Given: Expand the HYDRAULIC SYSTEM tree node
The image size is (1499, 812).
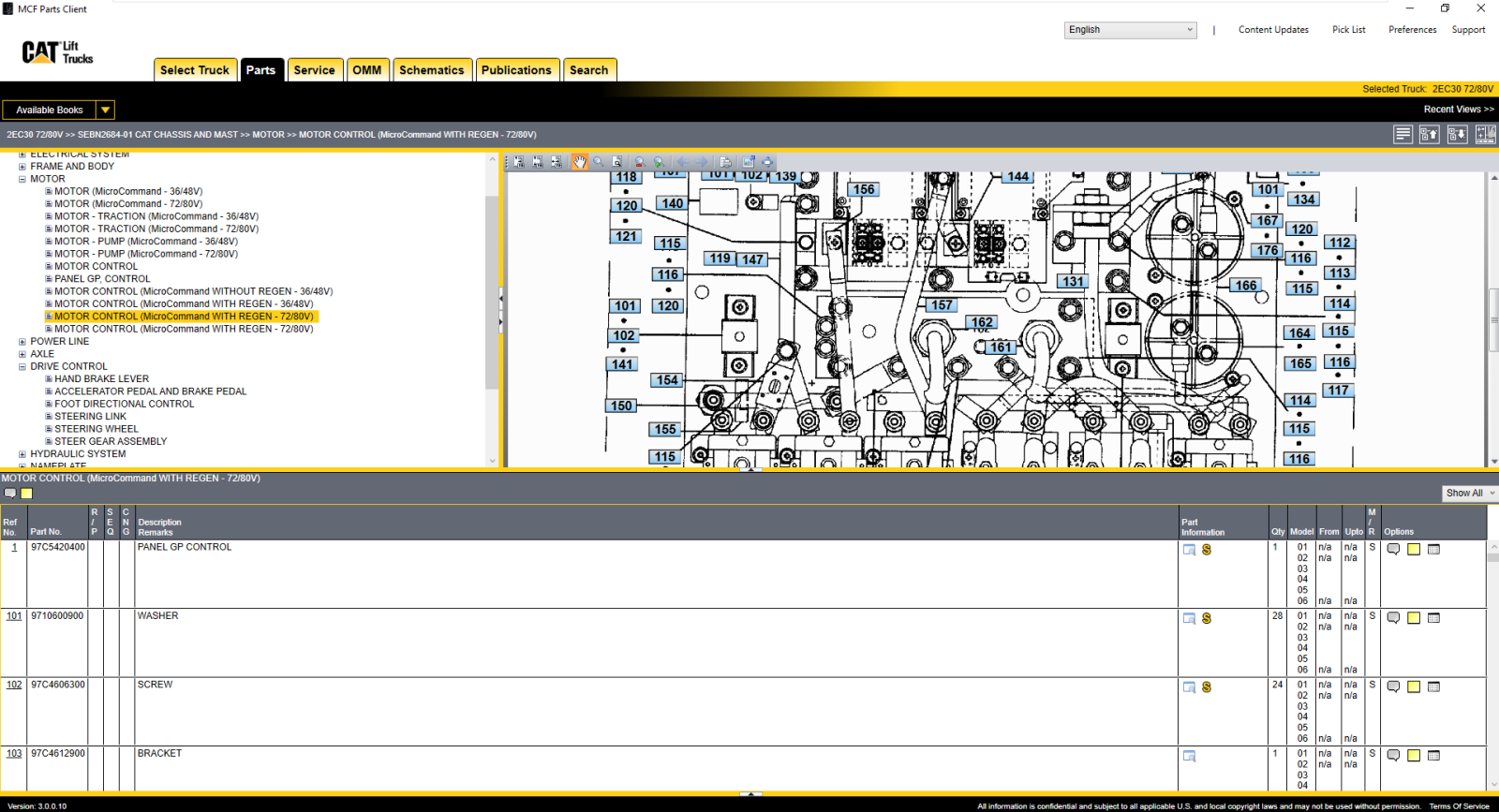Looking at the screenshot, I should click(x=22, y=454).
